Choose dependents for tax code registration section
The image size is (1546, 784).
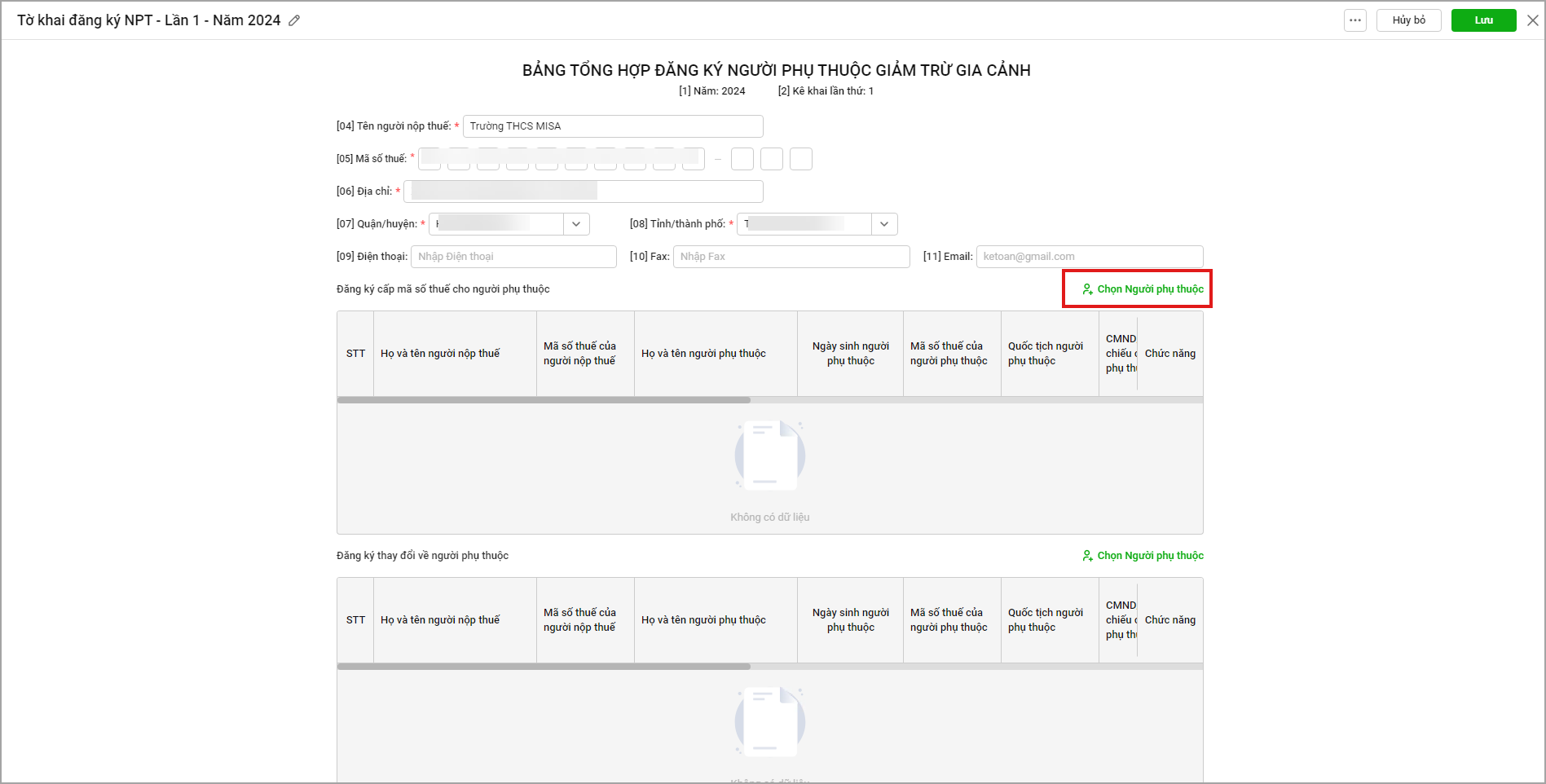point(1143,289)
